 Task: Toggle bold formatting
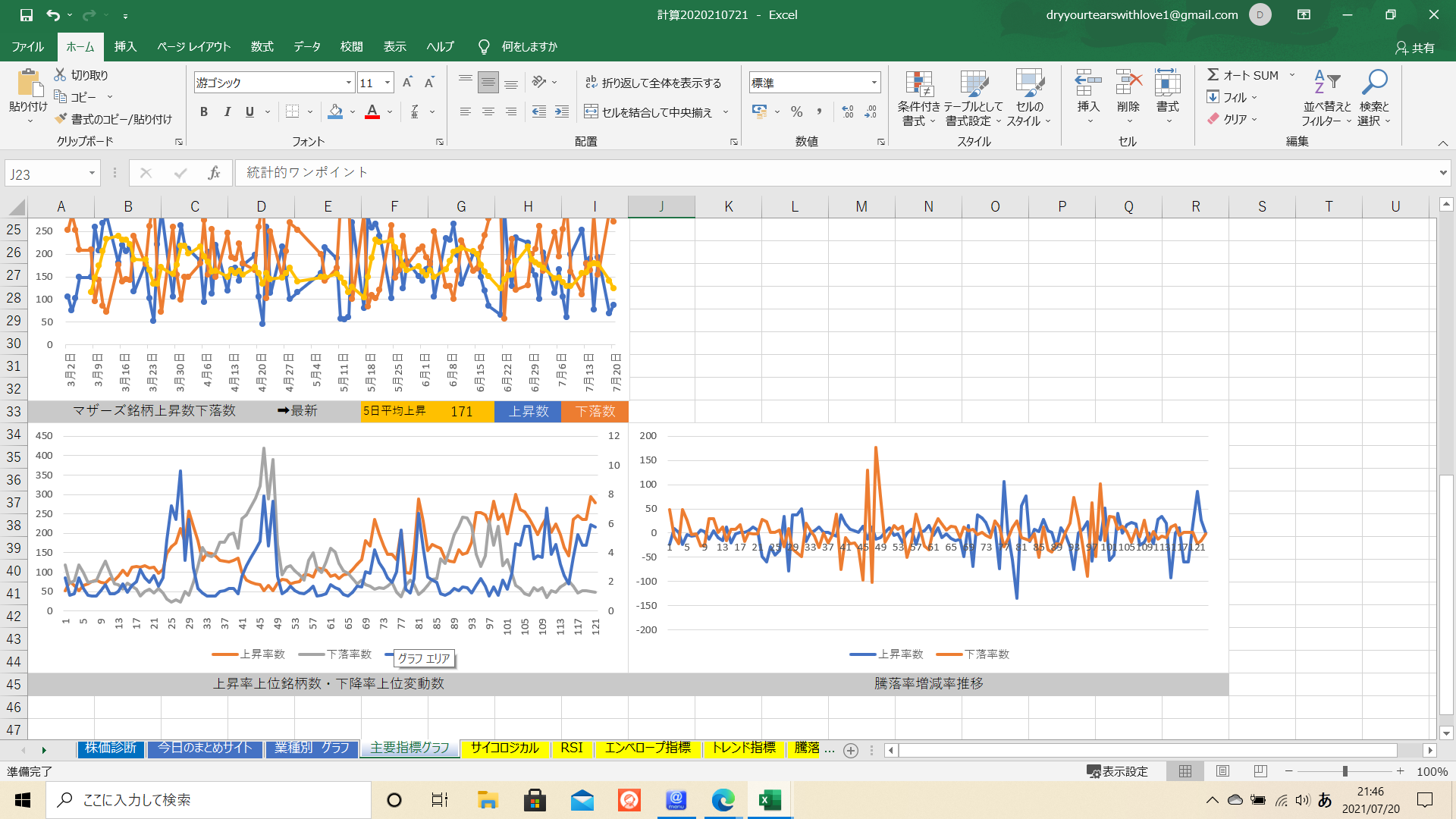click(203, 112)
